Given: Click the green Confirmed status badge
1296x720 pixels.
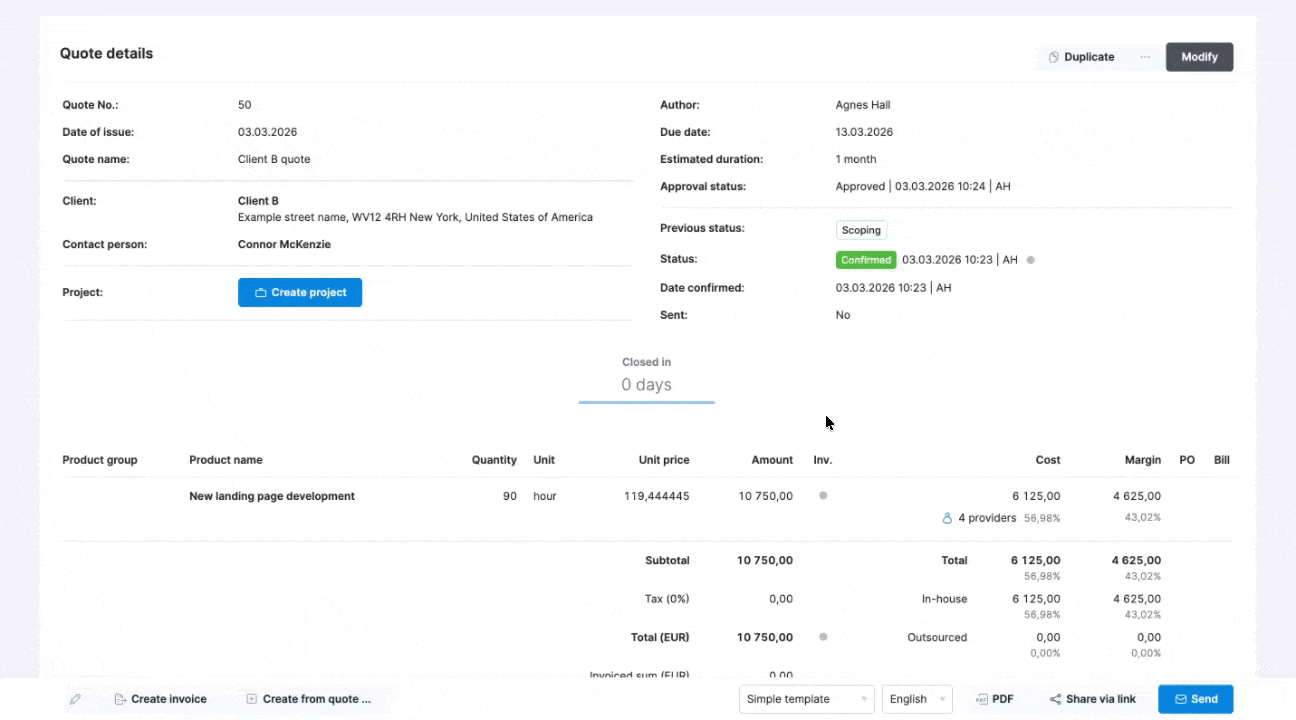Looking at the screenshot, I should click(866, 260).
